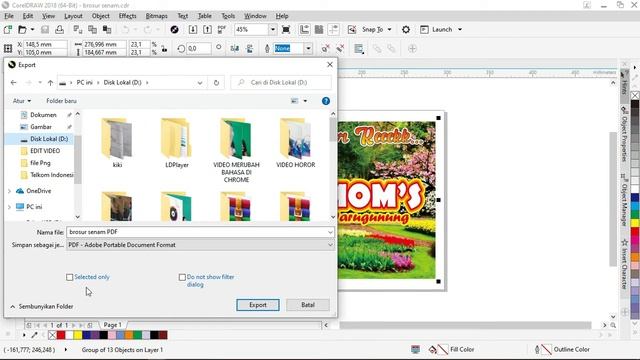Image resolution: width=640 pixels, height=360 pixels.
Task: Toggle the lock ratio icon
Action: pyautogui.click(x=164, y=49)
